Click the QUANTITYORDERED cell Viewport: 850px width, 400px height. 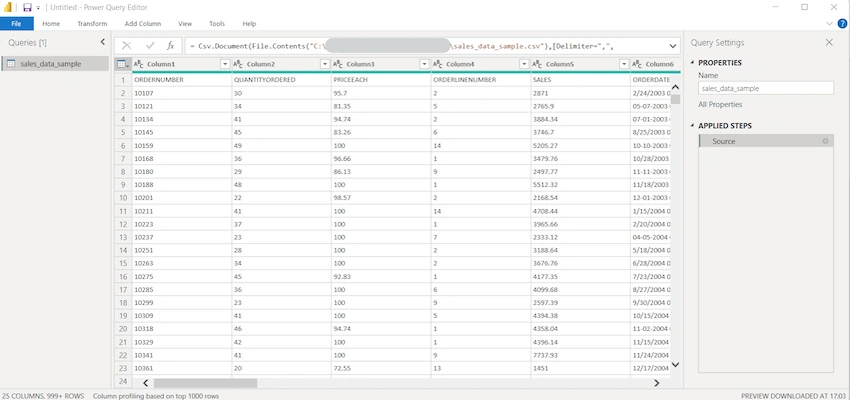(281, 80)
